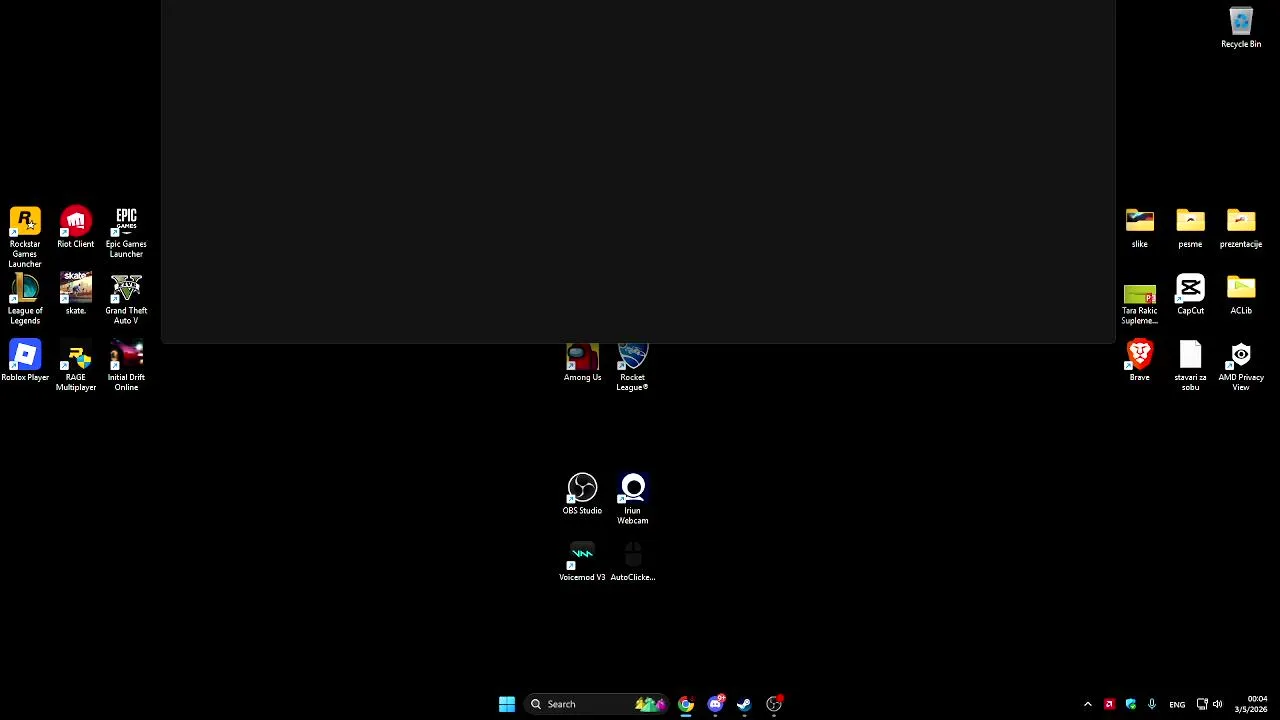Image resolution: width=1280 pixels, height=720 pixels.
Task: Open the network tray icon
Action: (1202, 704)
